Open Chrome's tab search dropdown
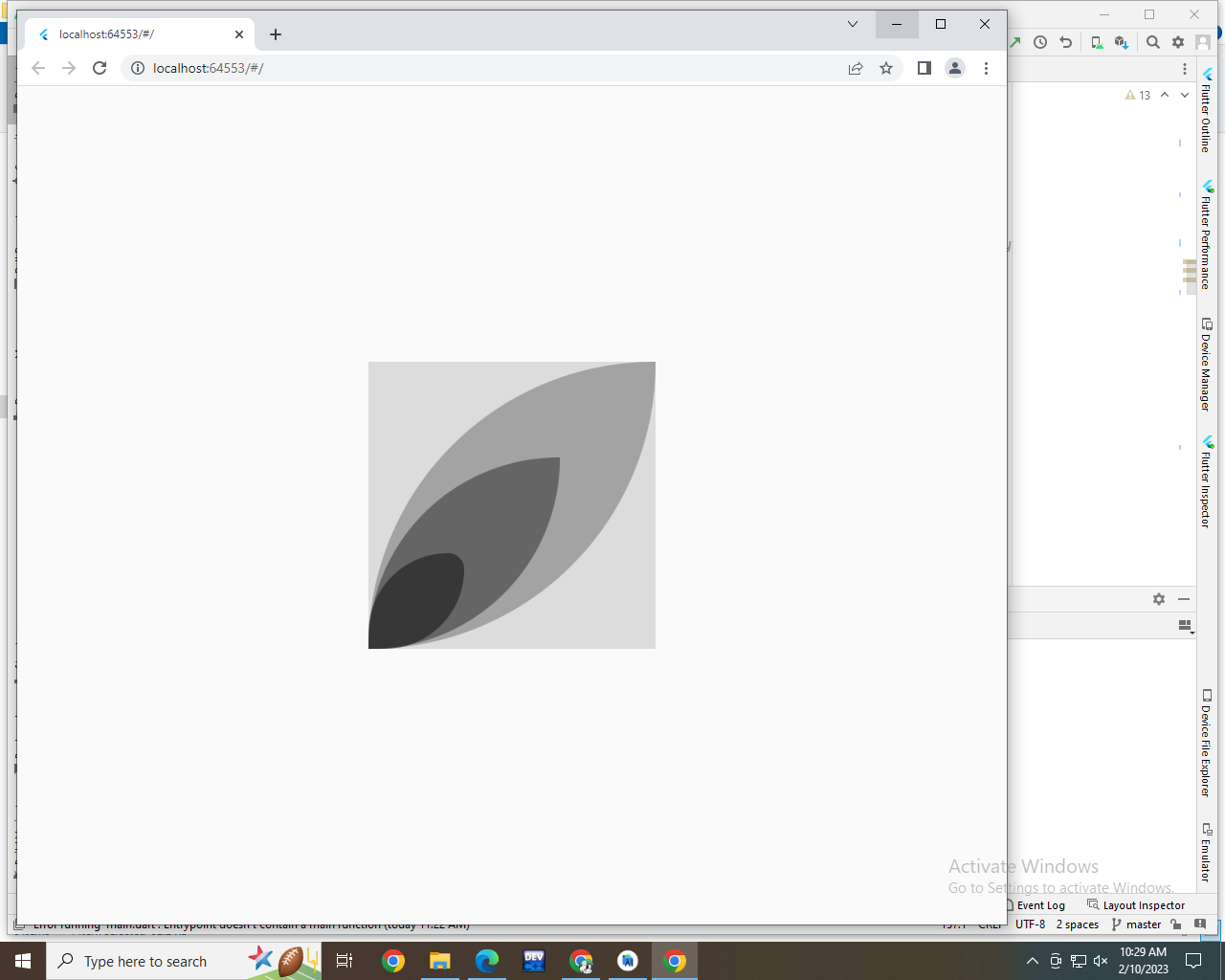 coord(852,24)
